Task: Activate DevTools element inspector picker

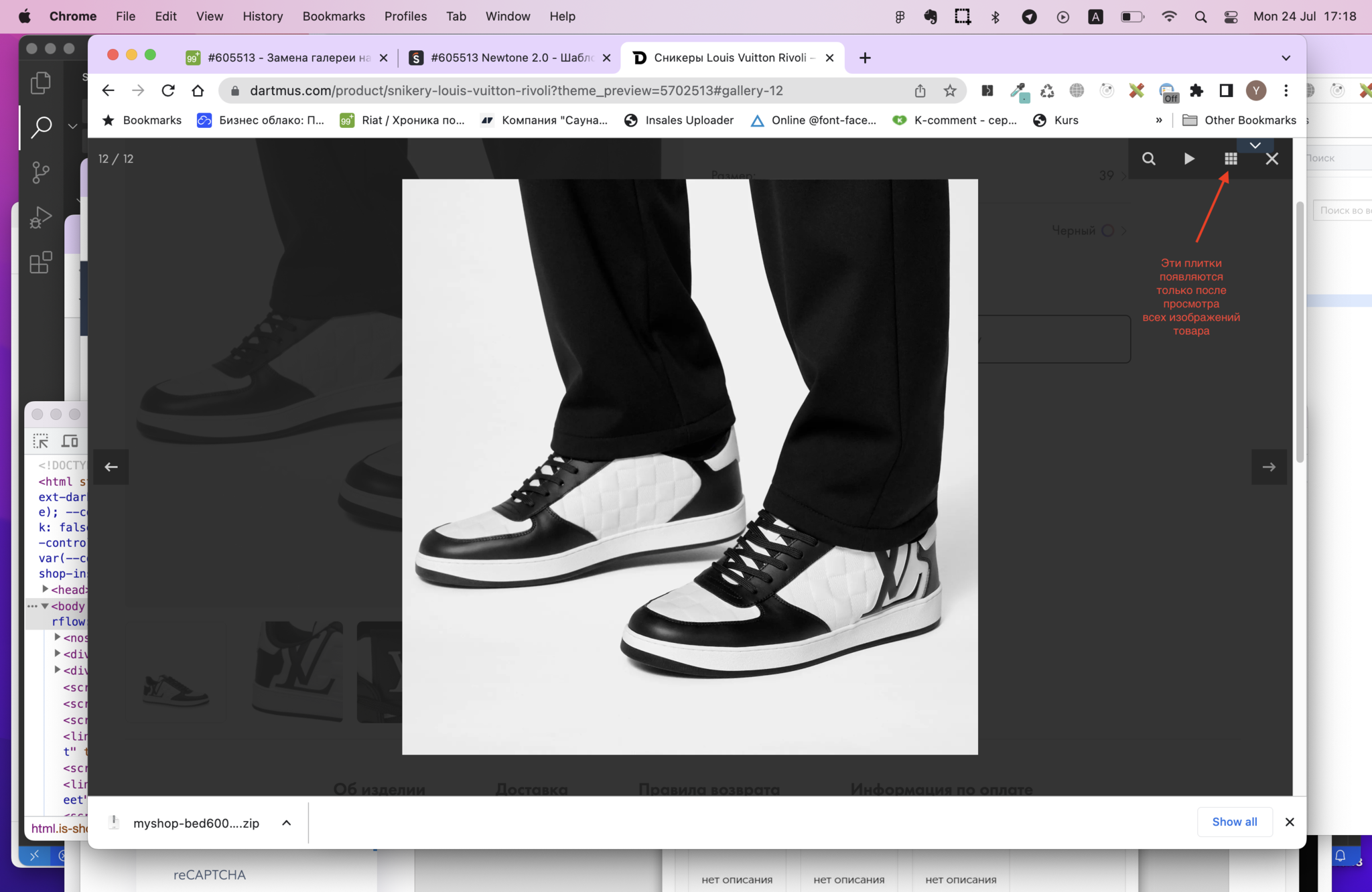Action: (41, 441)
